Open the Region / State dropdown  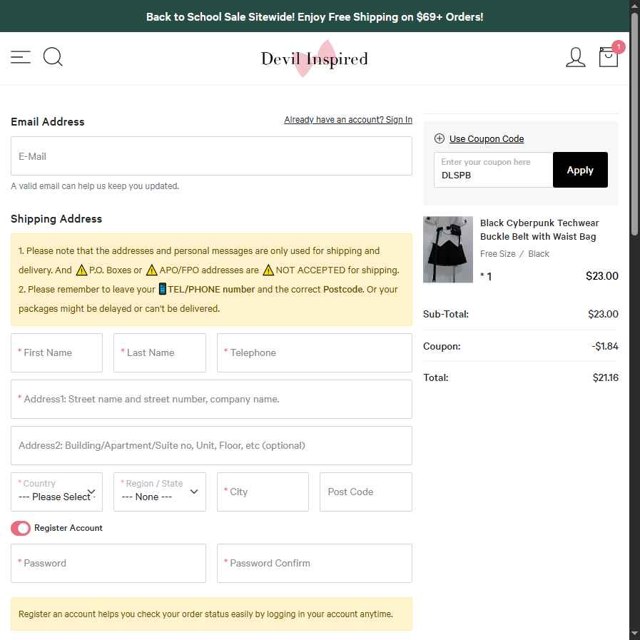tap(160, 492)
